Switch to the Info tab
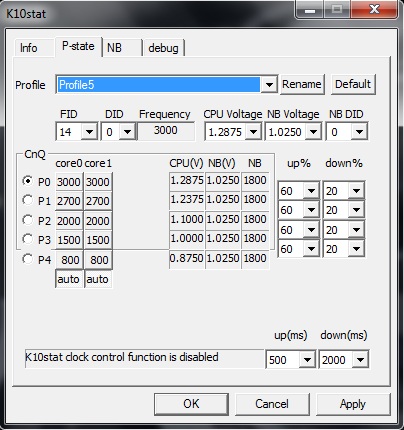This screenshot has height=430, width=404. tap(29, 48)
